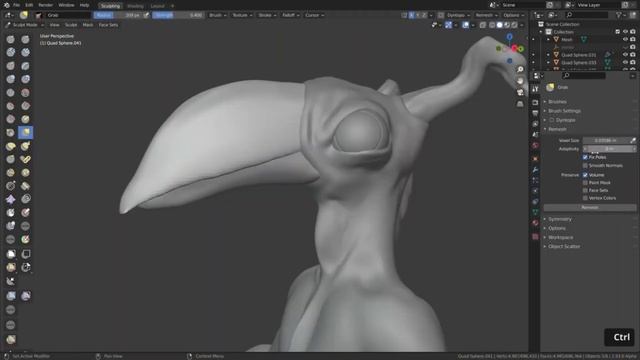640x360 pixels.
Task: Select the Clay brush tool
Action: [x=11, y=52]
